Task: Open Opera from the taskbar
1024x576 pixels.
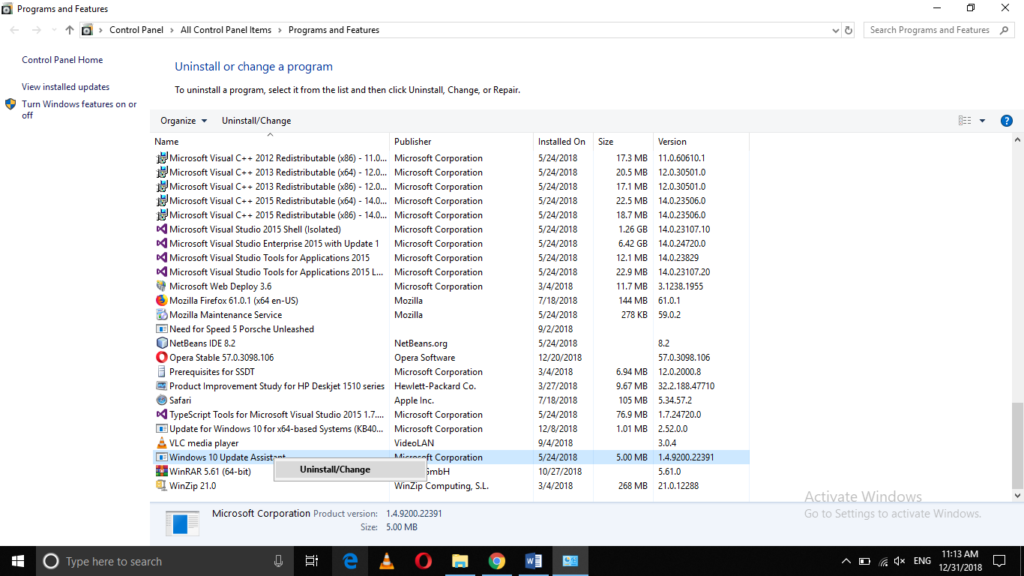Action: click(423, 561)
